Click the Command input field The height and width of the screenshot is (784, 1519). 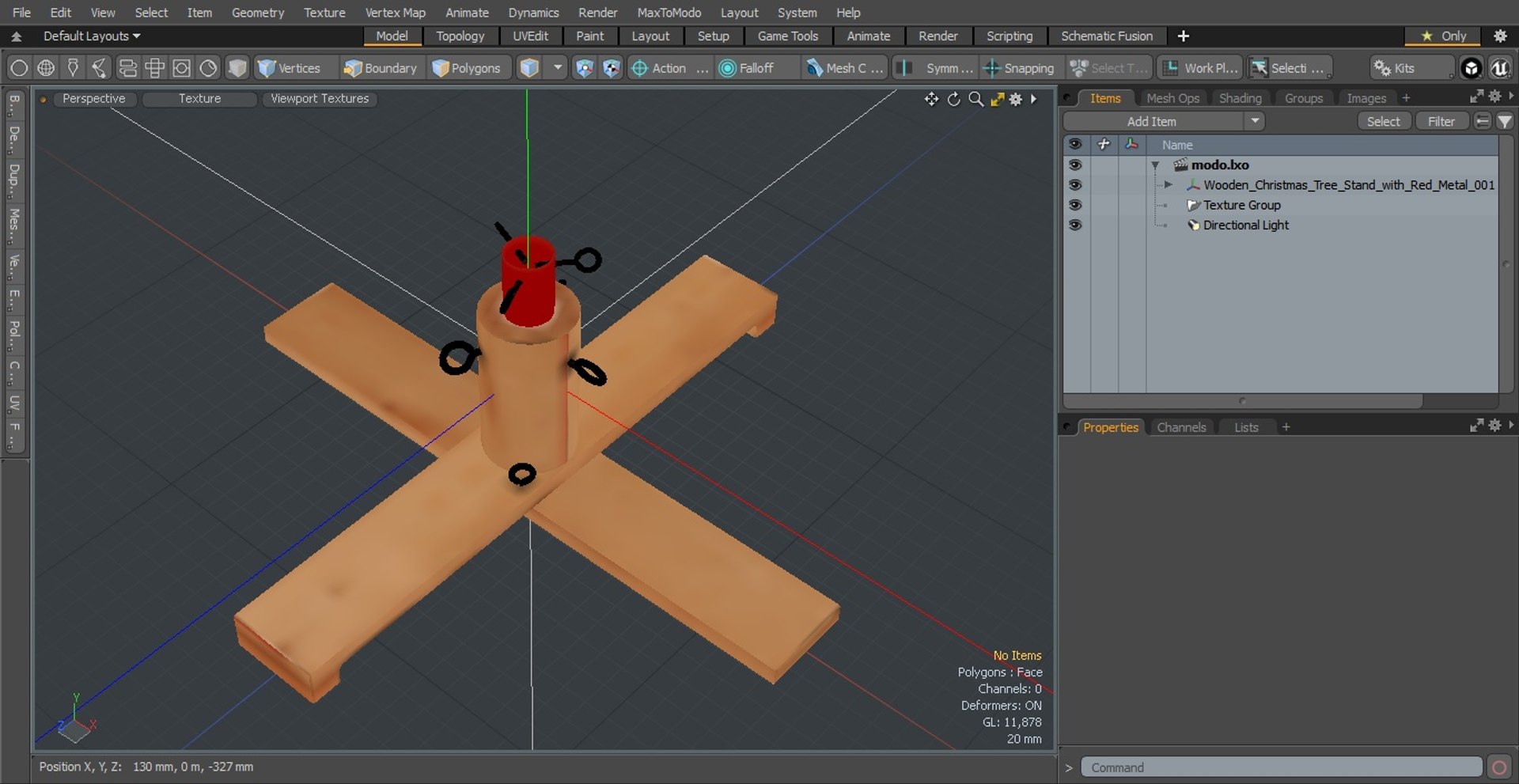click(x=1280, y=767)
